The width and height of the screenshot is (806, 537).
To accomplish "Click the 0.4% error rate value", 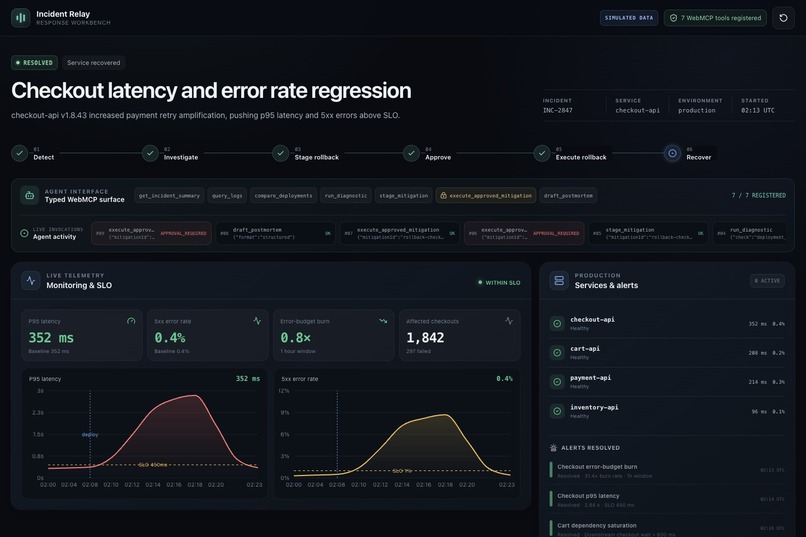I will tap(170, 338).
